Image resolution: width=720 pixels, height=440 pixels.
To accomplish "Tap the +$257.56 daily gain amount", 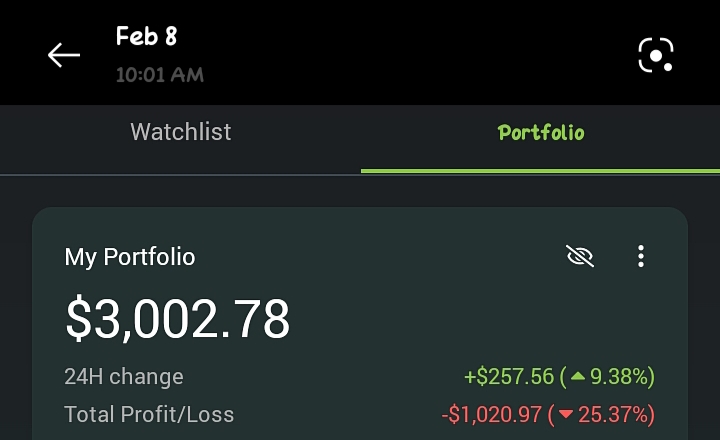I will tap(509, 377).
